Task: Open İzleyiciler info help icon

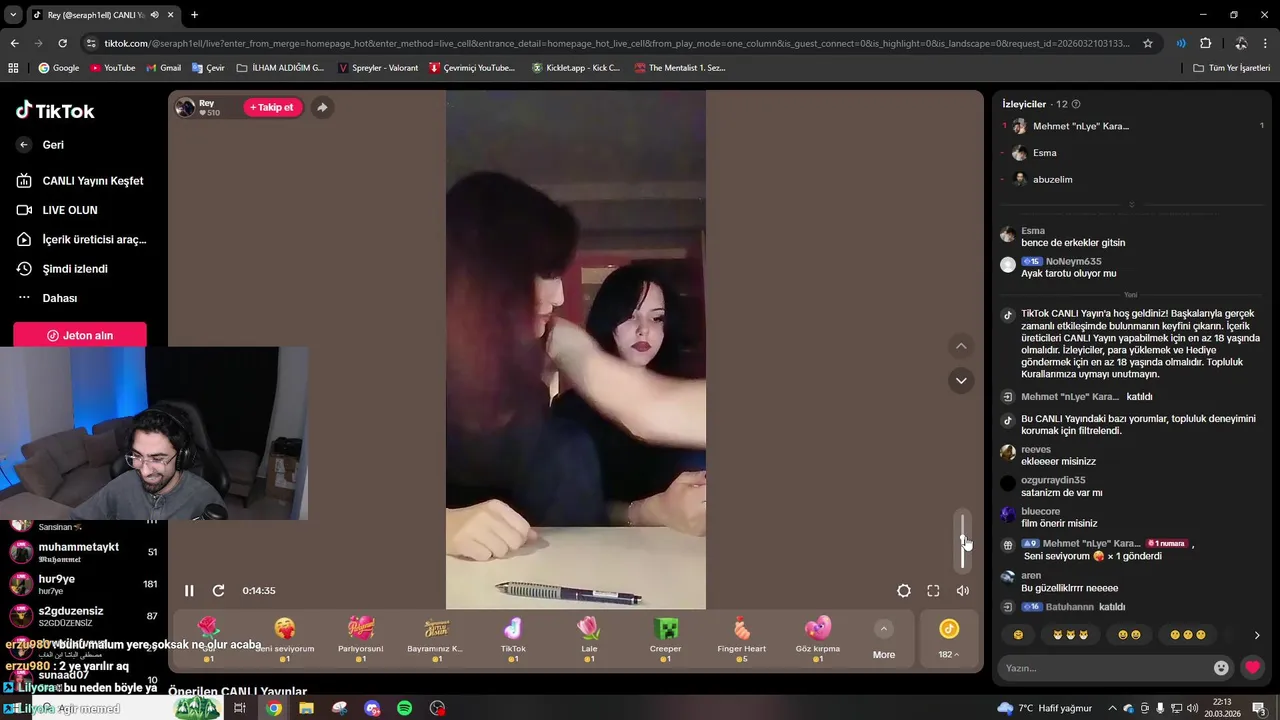Action: 1076,104
